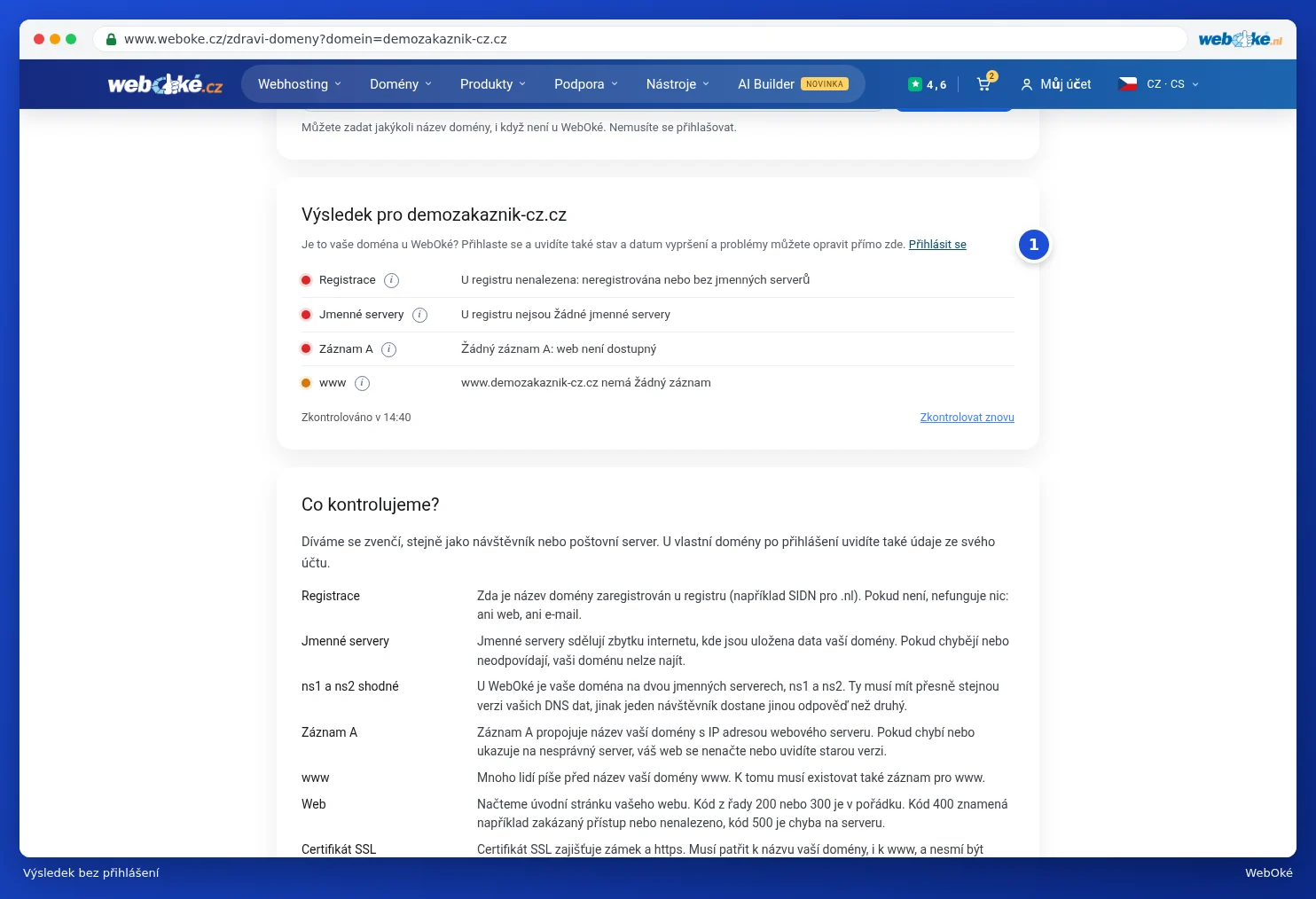Click red status dot of Registrace
Screen dimensions: 1316x899
pos(306,280)
